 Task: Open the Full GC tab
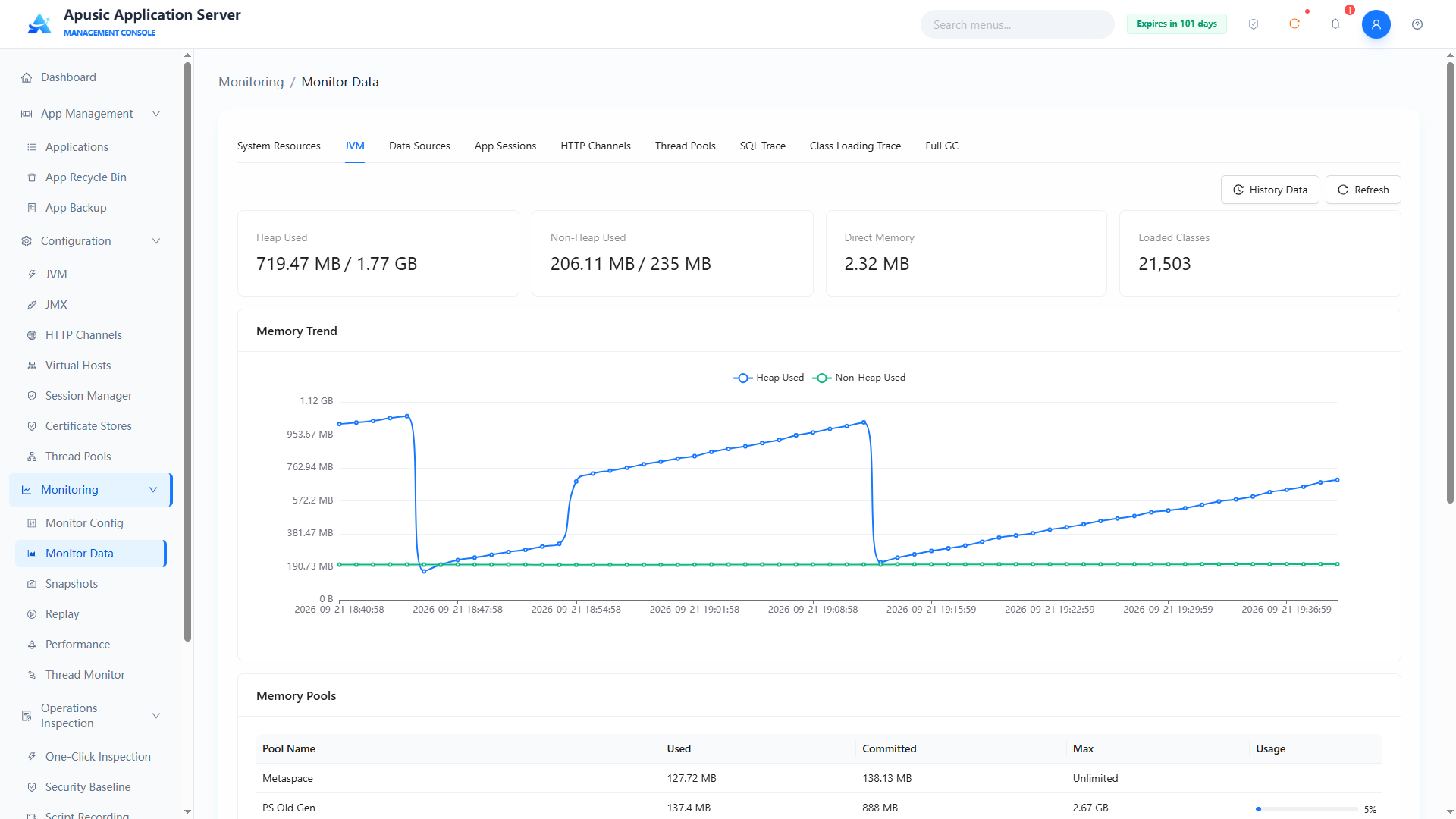click(941, 146)
